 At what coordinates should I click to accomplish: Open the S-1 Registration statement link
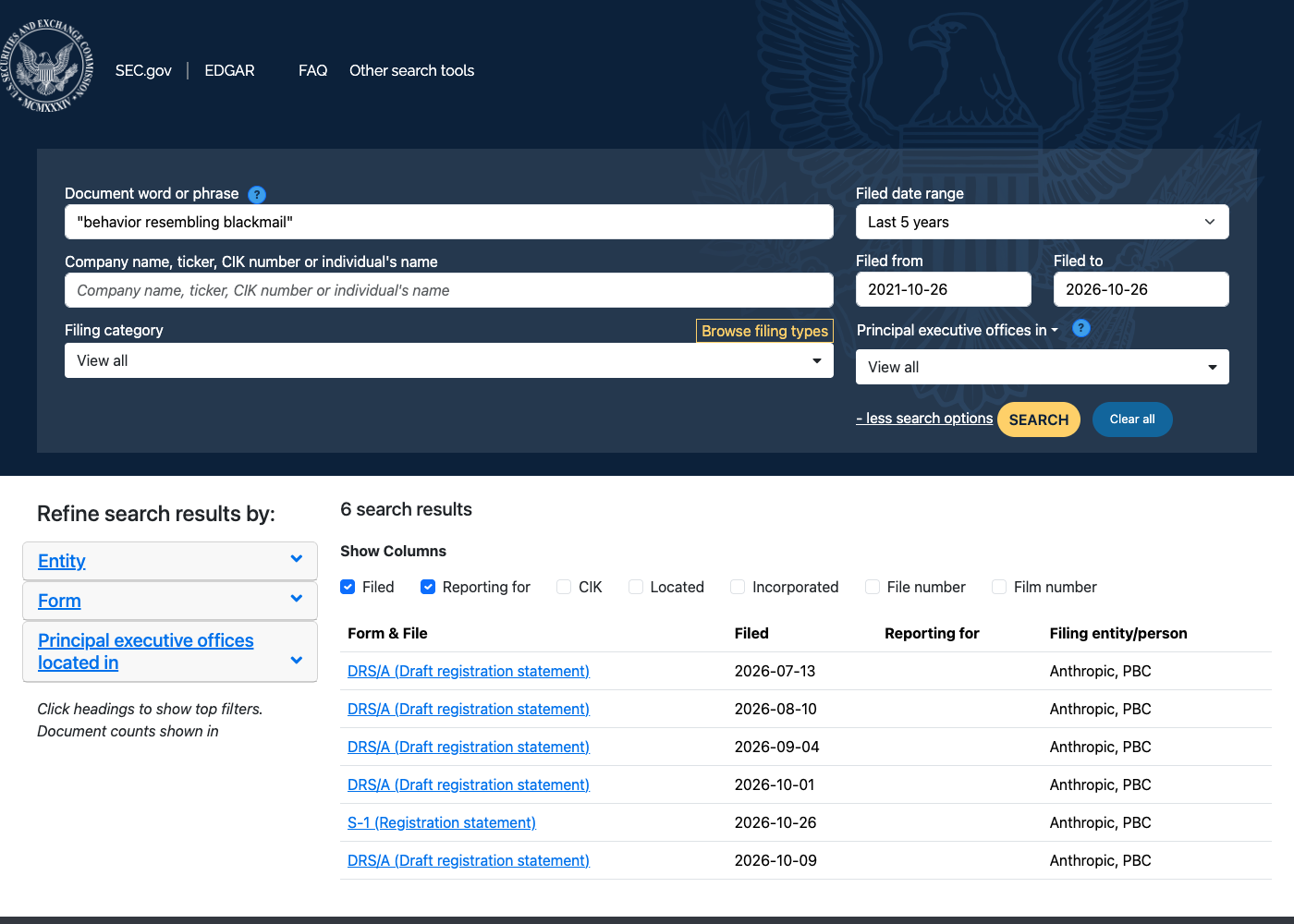coord(442,822)
